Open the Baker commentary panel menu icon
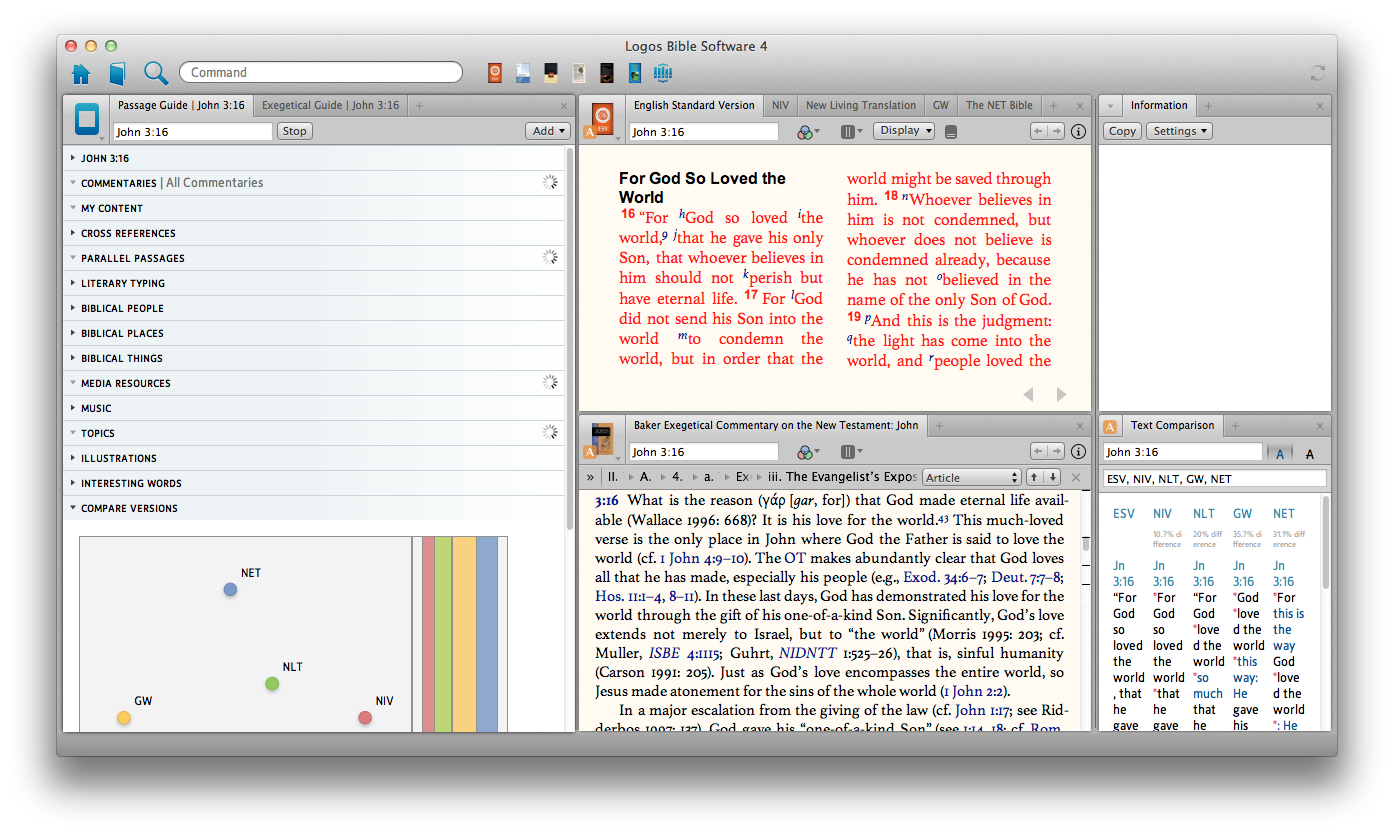Image resolution: width=1394 pixels, height=835 pixels. coord(603,440)
